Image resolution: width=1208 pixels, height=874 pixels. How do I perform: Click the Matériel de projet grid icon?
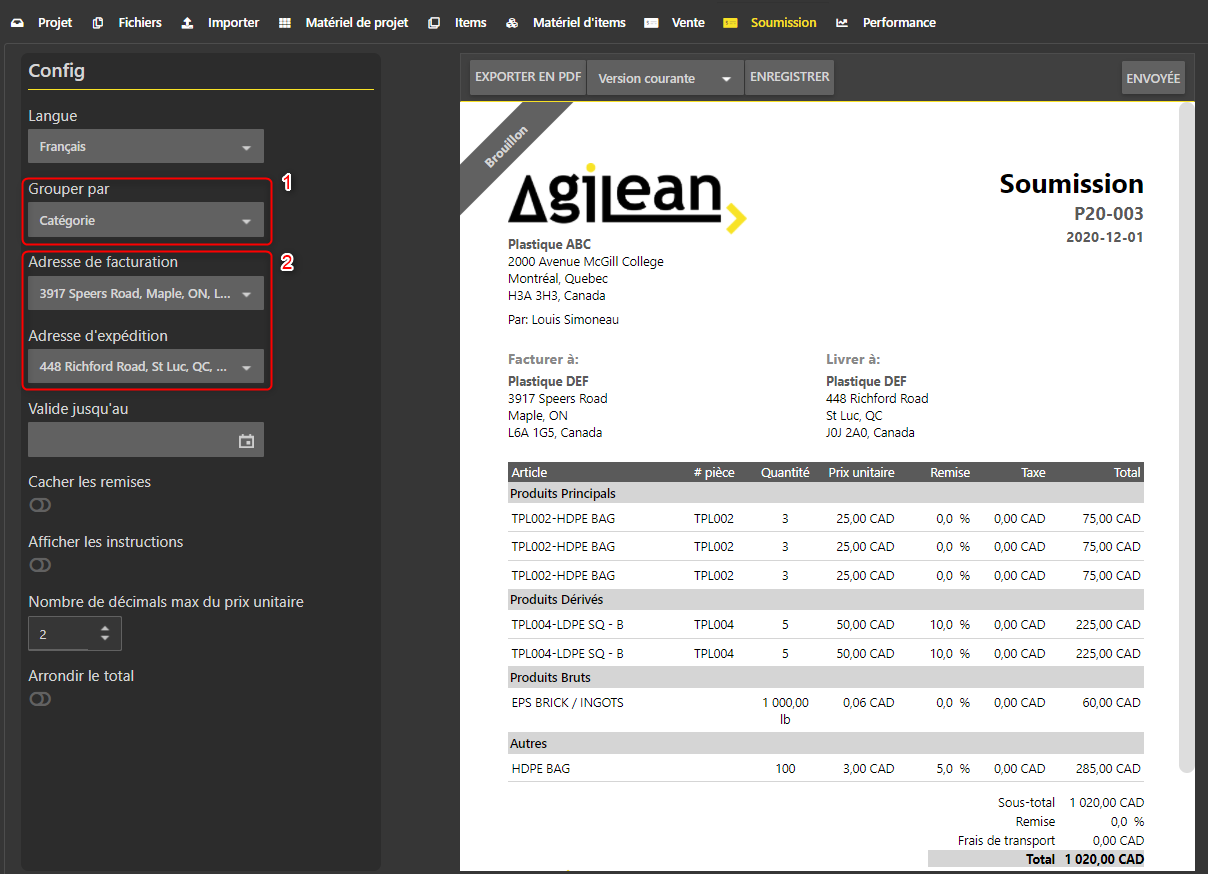coord(285,22)
